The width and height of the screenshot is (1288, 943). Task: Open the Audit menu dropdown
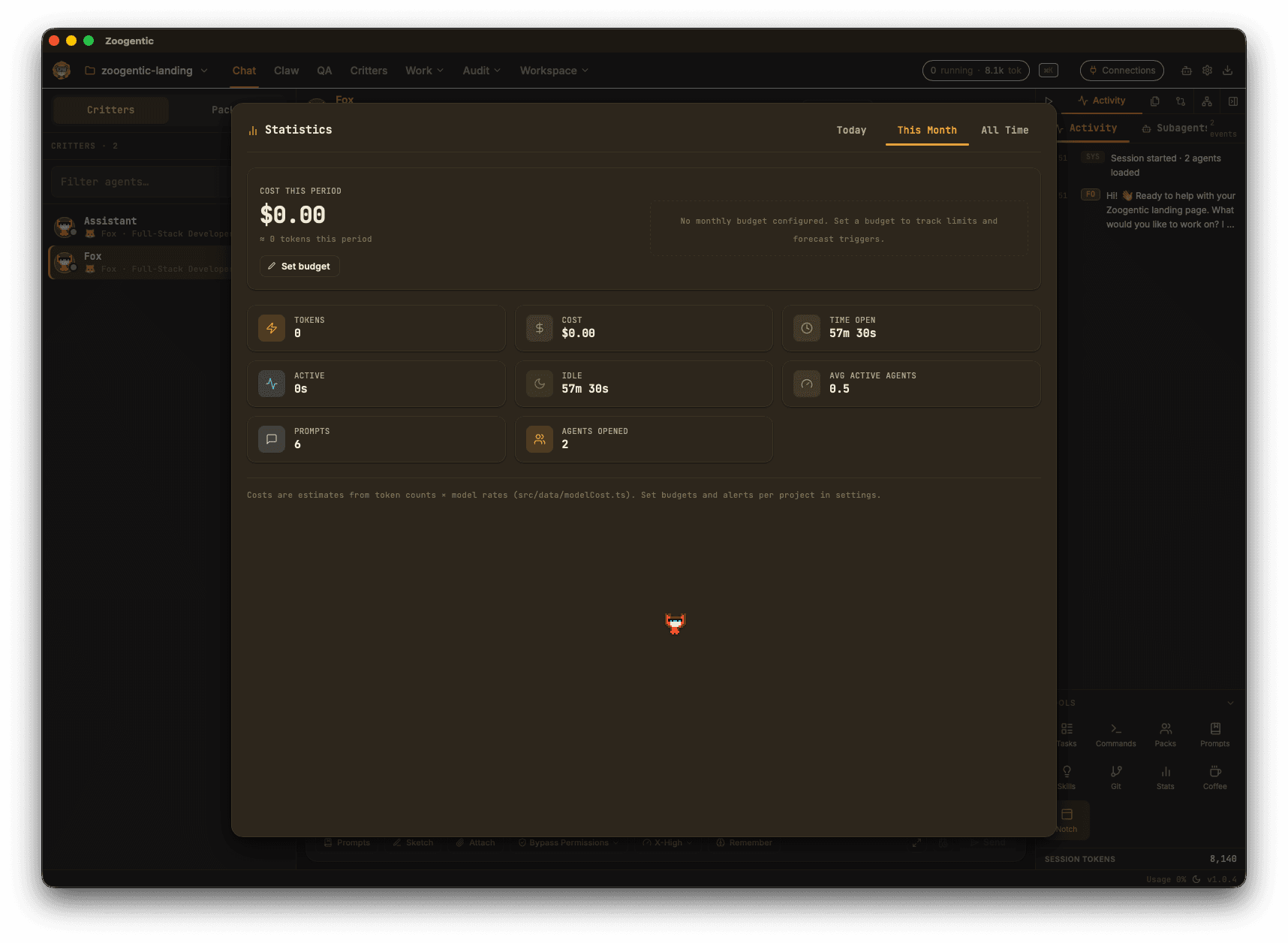coord(481,71)
